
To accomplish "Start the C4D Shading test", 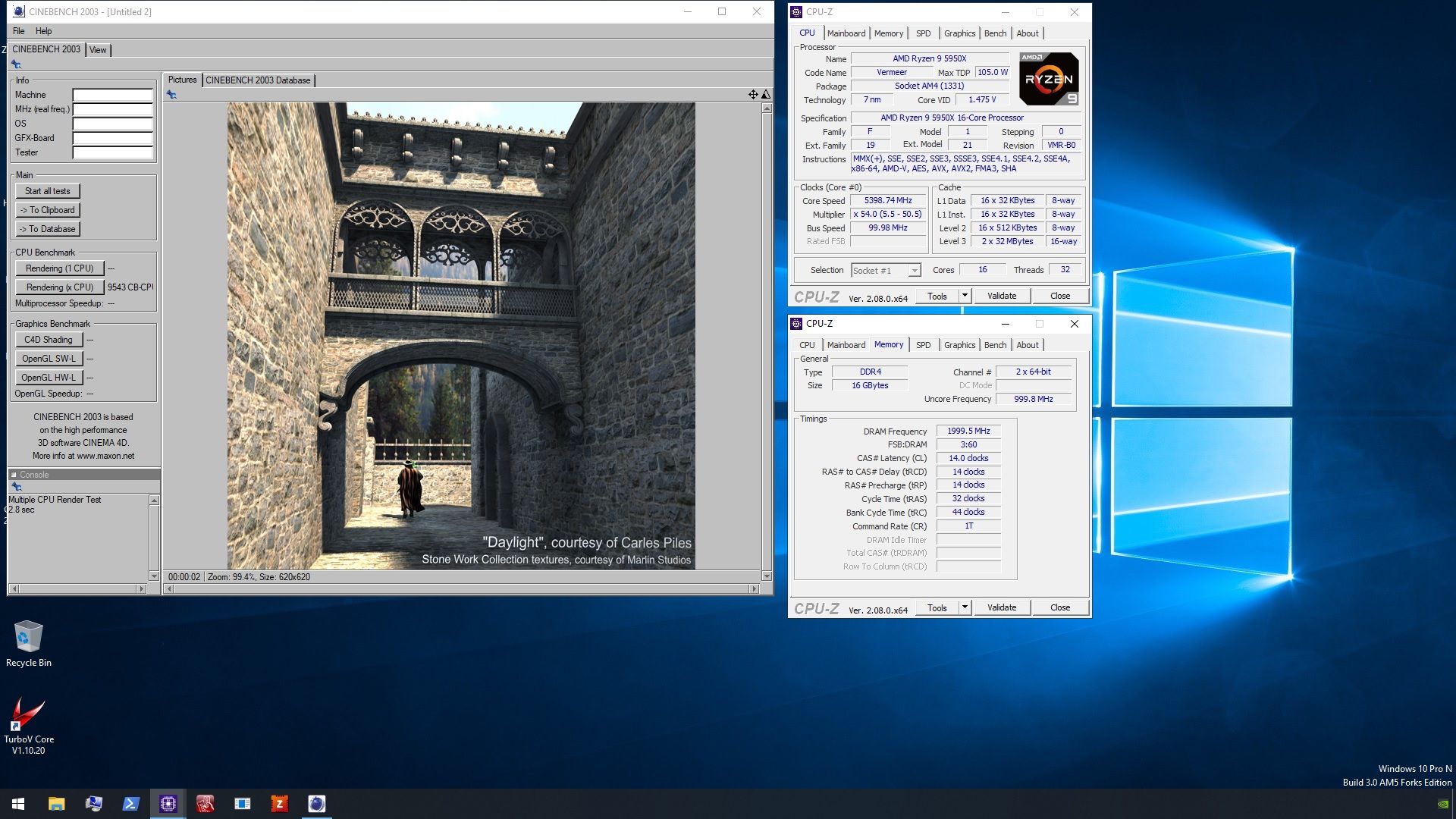I will pos(49,340).
